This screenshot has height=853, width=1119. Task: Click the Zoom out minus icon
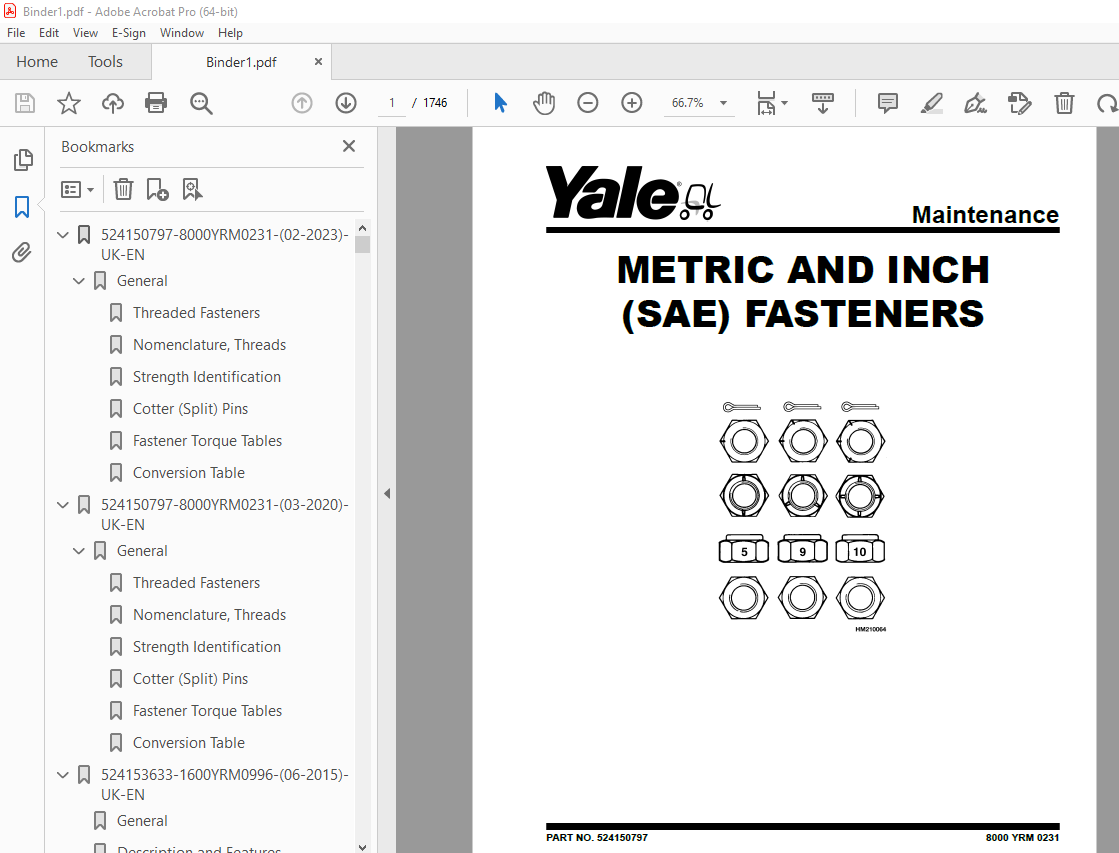(x=587, y=103)
